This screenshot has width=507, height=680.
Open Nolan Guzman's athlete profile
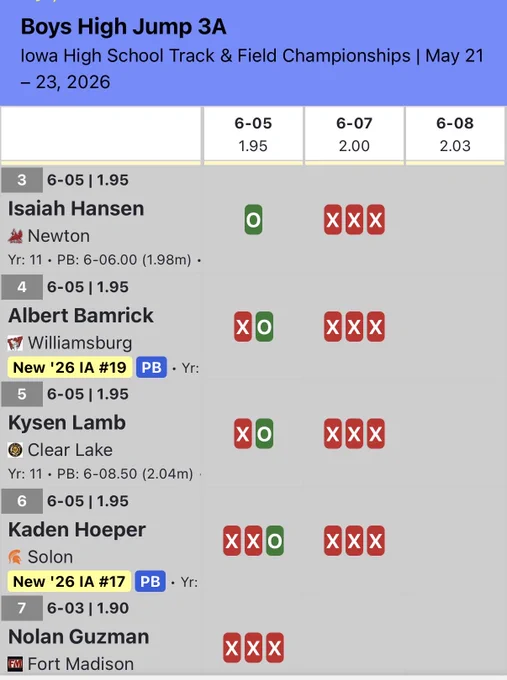79,637
